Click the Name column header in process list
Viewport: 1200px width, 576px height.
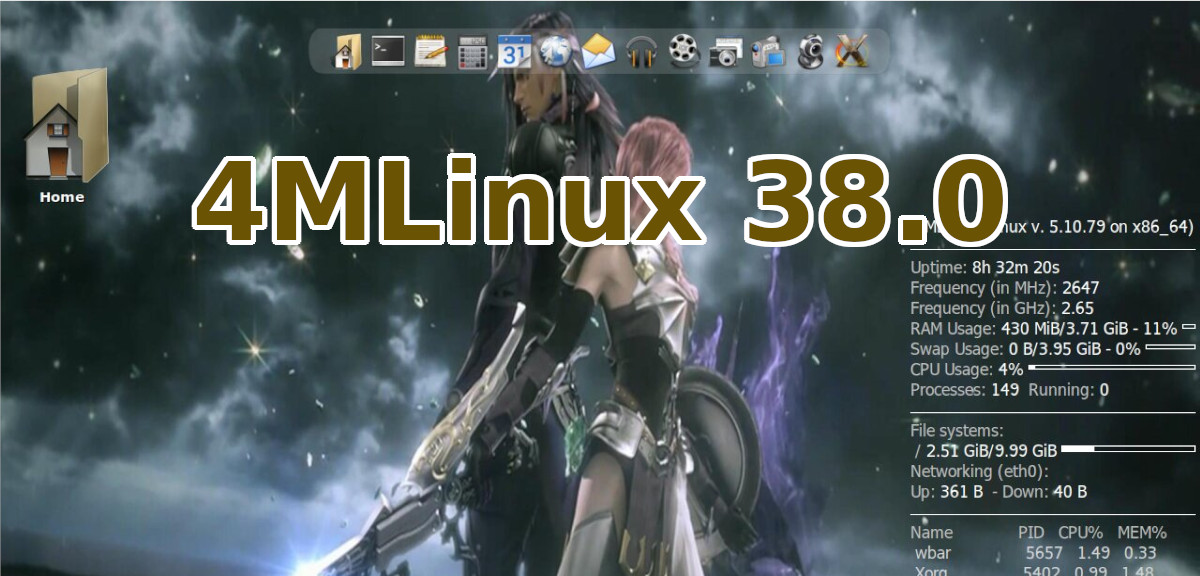[932, 532]
